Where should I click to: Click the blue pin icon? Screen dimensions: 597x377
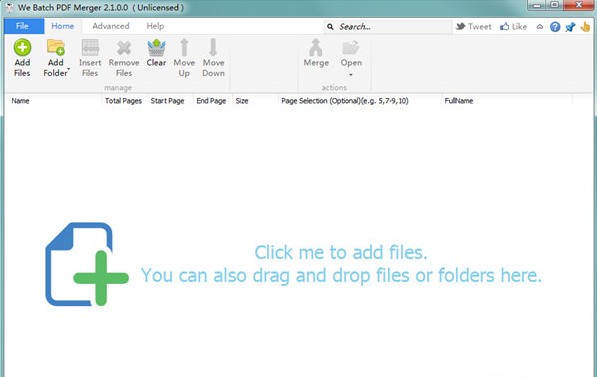click(570, 27)
